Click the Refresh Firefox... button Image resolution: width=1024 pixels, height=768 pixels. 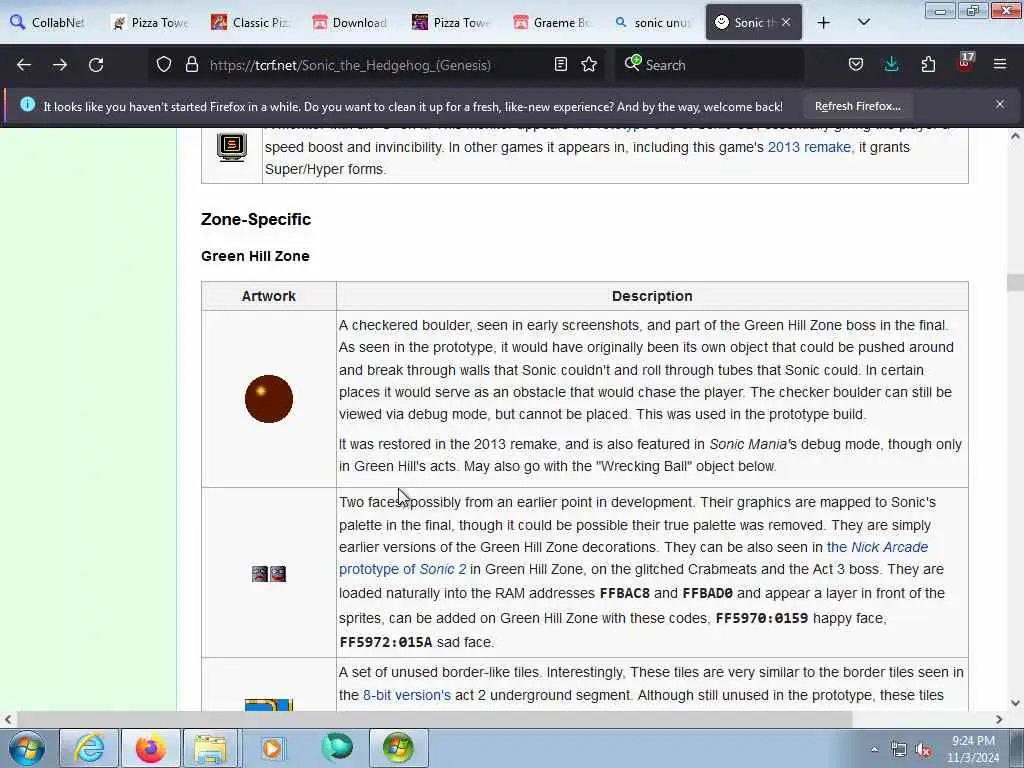click(x=857, y=106)
